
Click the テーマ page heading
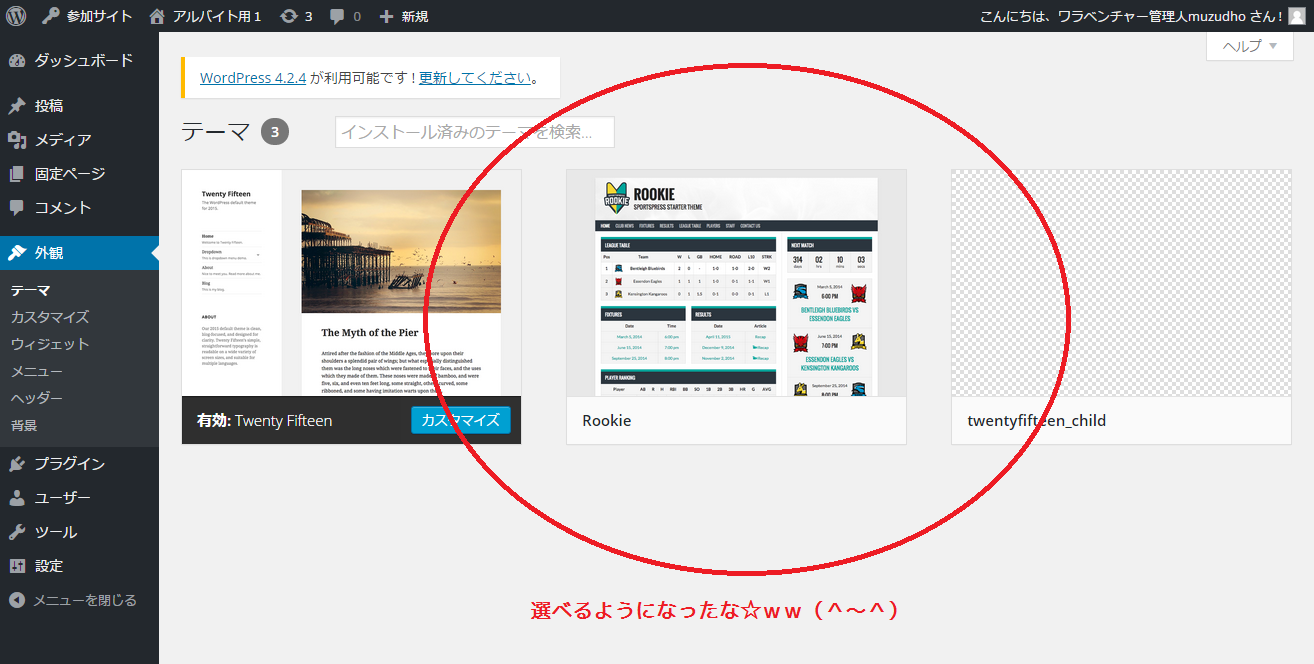(216, 132)
